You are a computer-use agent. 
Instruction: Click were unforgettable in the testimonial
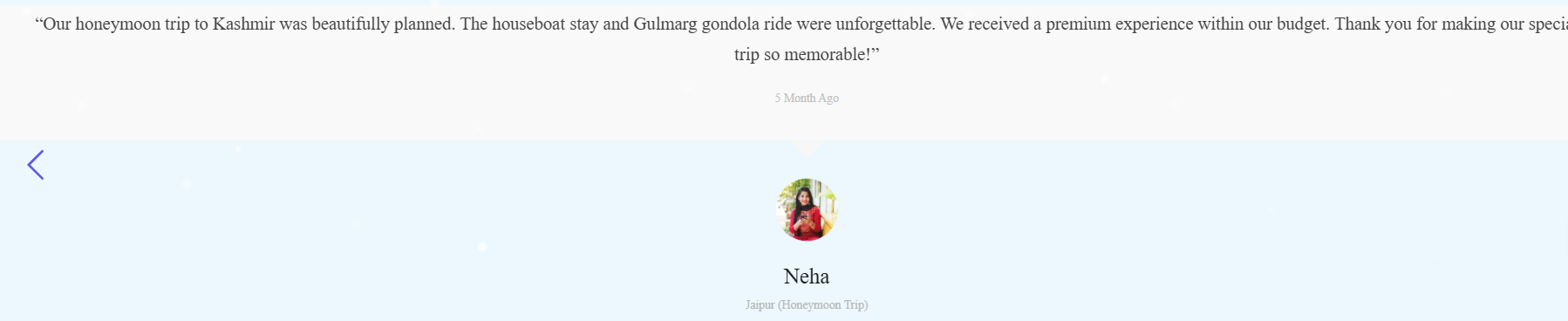coord(867,24)
